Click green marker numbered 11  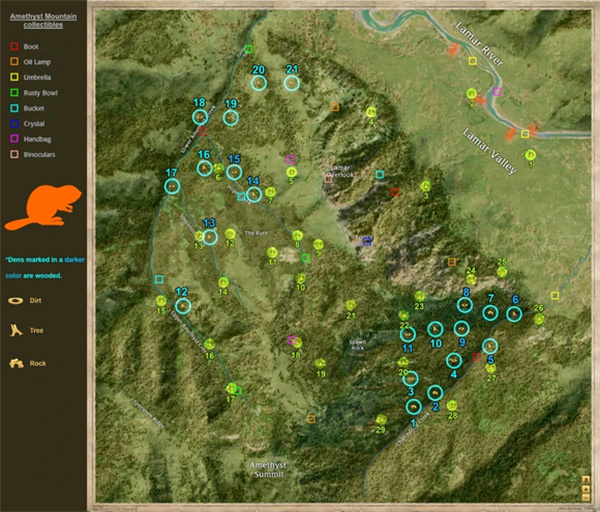coord(272,253)
